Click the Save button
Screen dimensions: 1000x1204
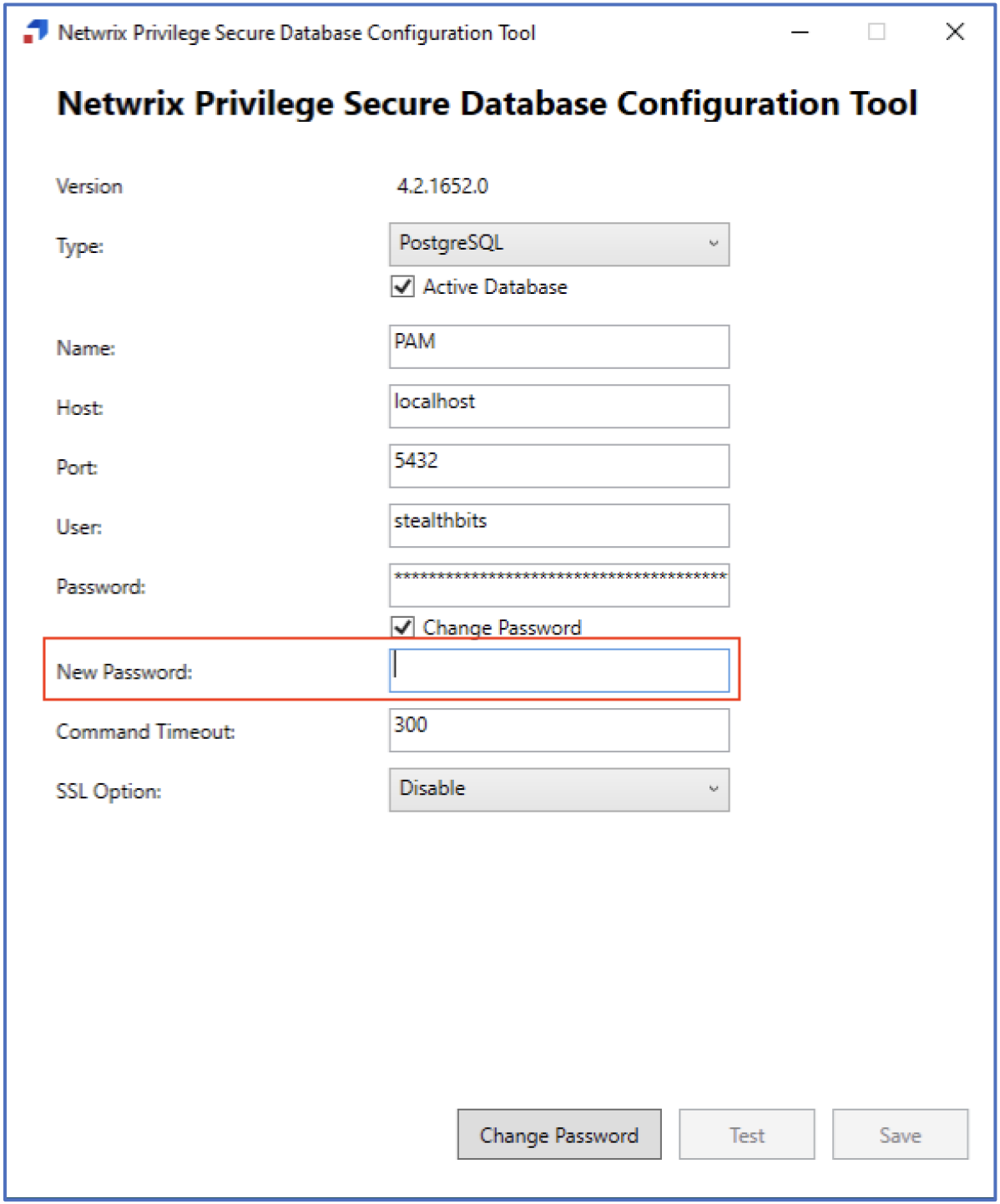coord(900,1135)
